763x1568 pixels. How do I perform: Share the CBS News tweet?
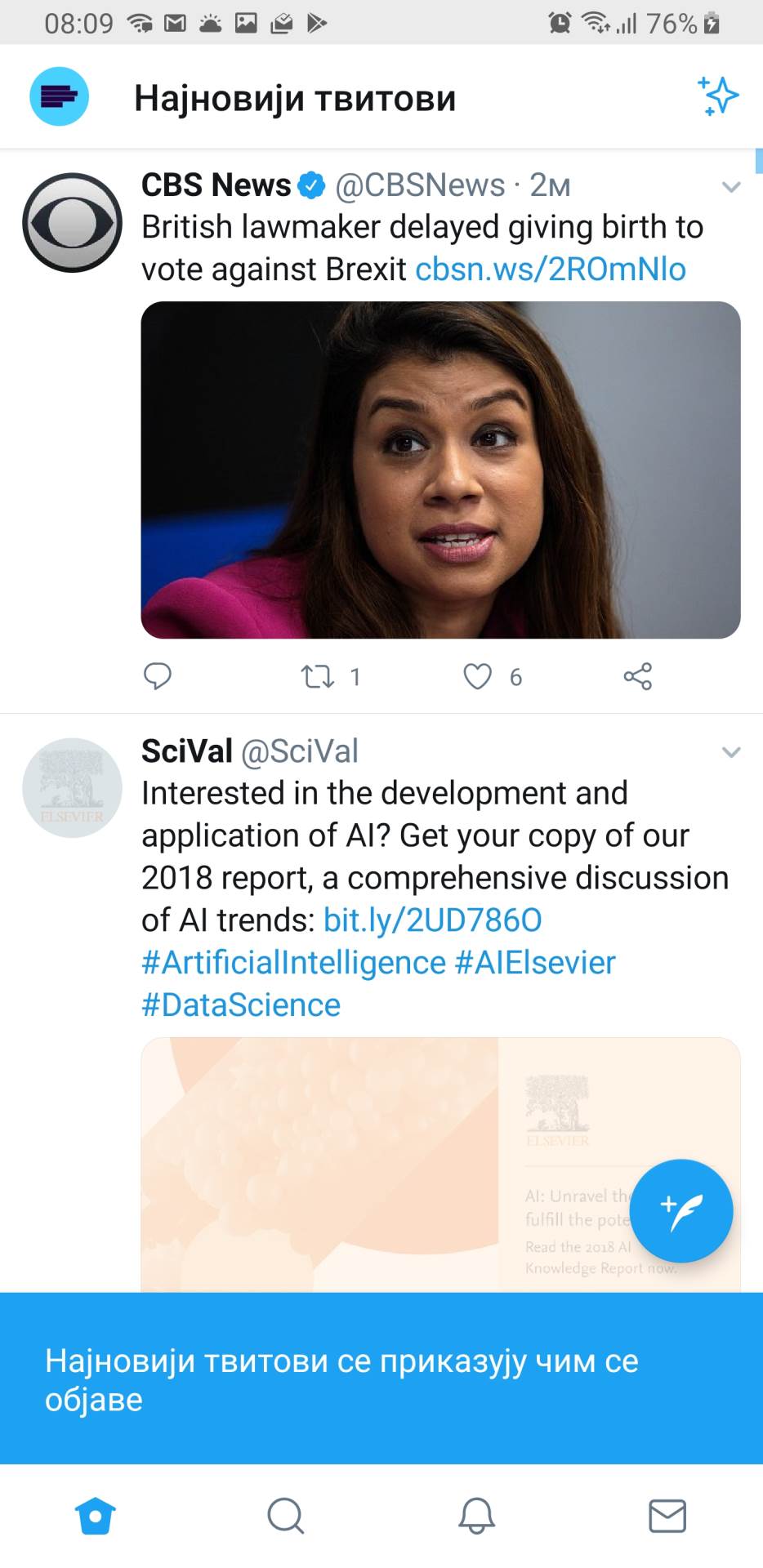pos(637,676)
